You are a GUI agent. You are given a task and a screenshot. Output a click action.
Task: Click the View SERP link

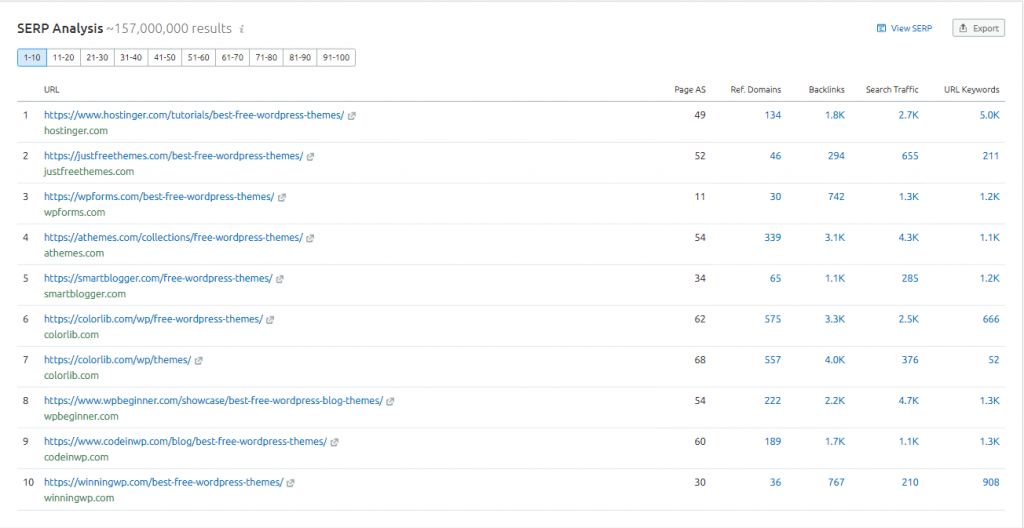[x=904, y=28]
